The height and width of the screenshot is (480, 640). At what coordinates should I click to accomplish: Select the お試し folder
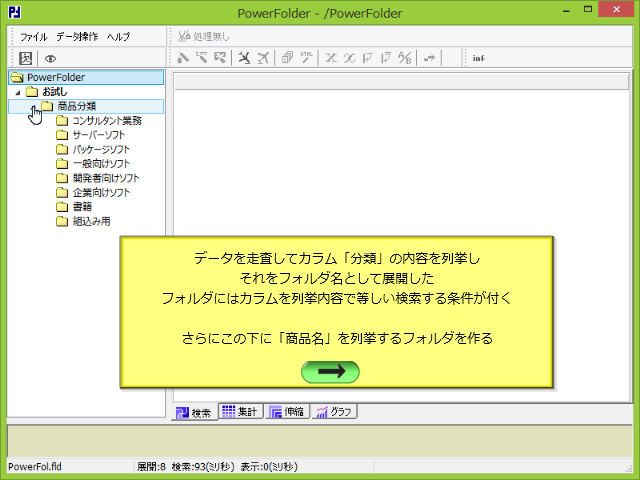55,92
